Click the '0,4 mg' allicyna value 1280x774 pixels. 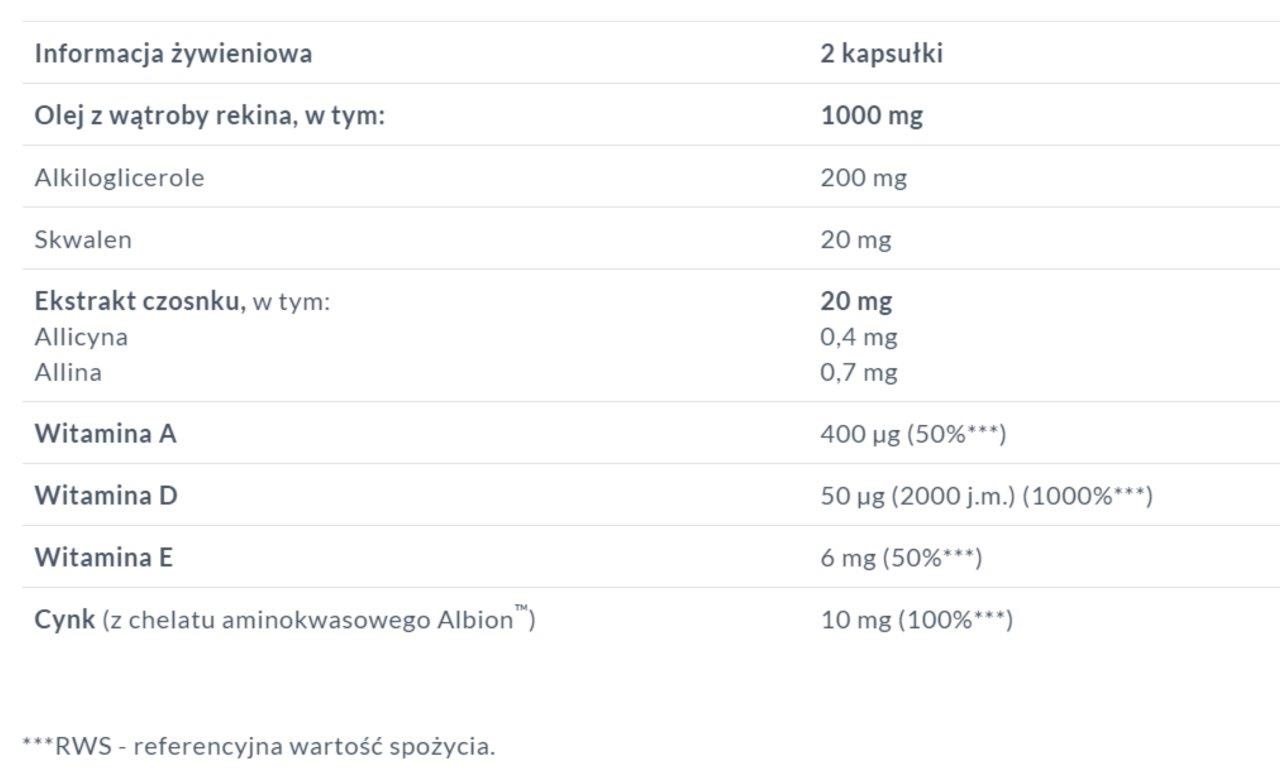click(x=859, y=337)
